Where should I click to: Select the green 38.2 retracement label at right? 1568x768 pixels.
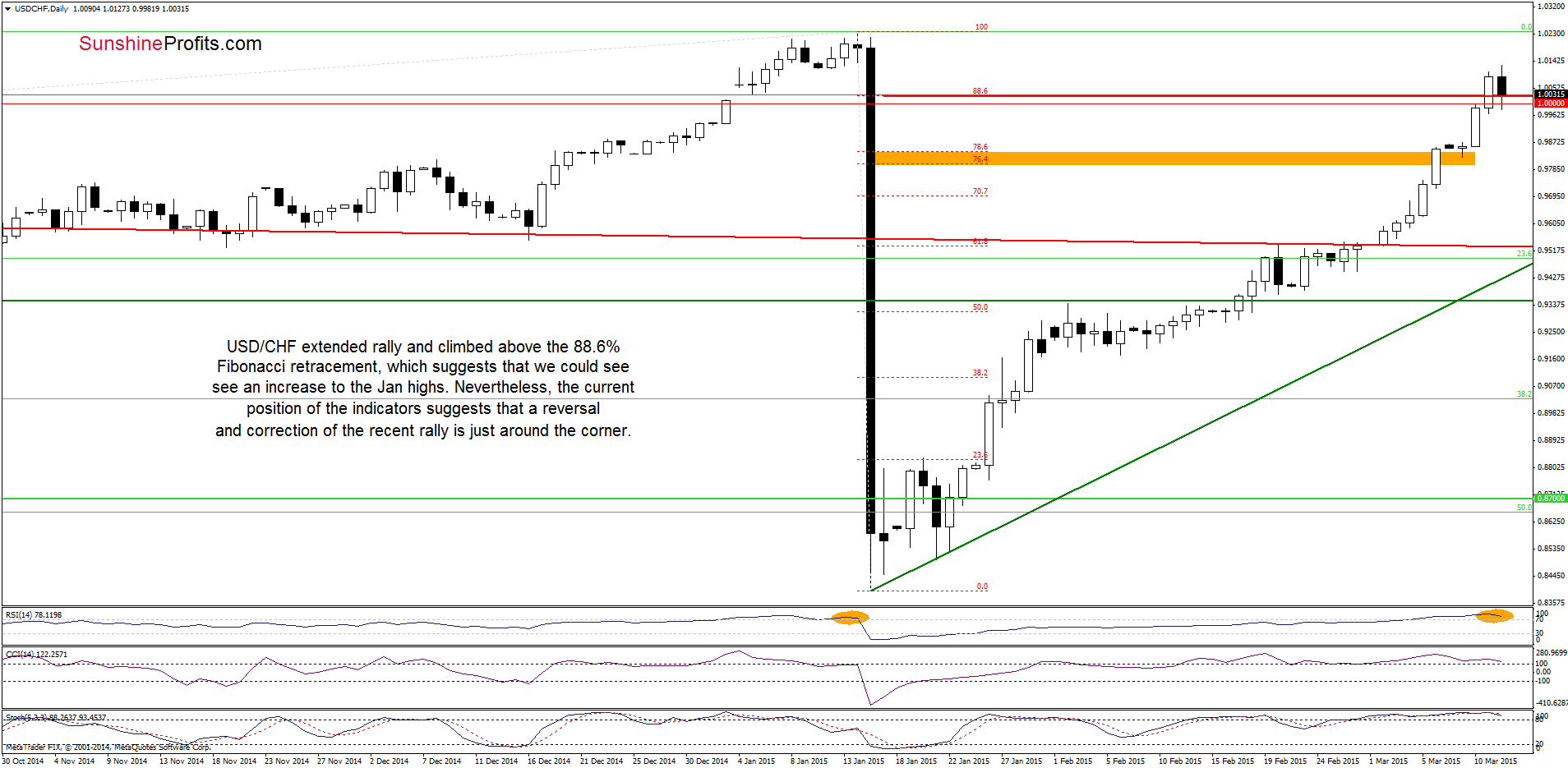point(1524,394)
